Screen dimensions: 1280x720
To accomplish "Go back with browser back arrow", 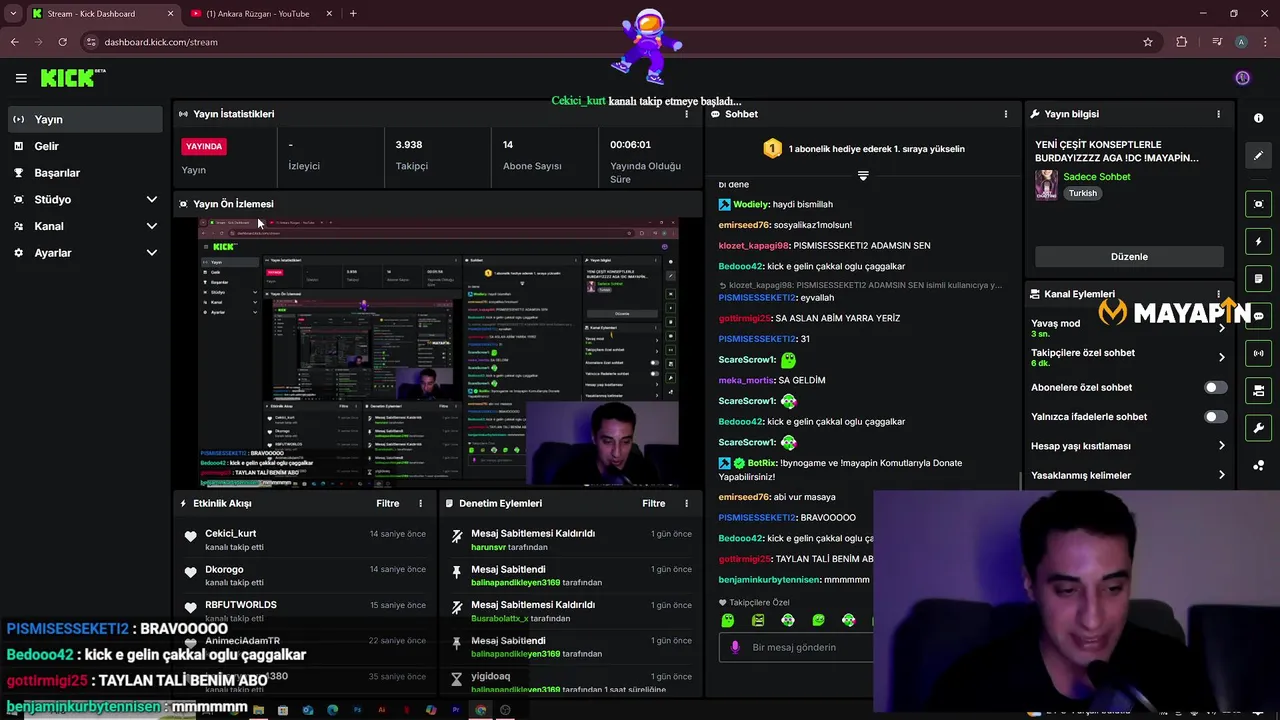I will click(x=14, y=42).
